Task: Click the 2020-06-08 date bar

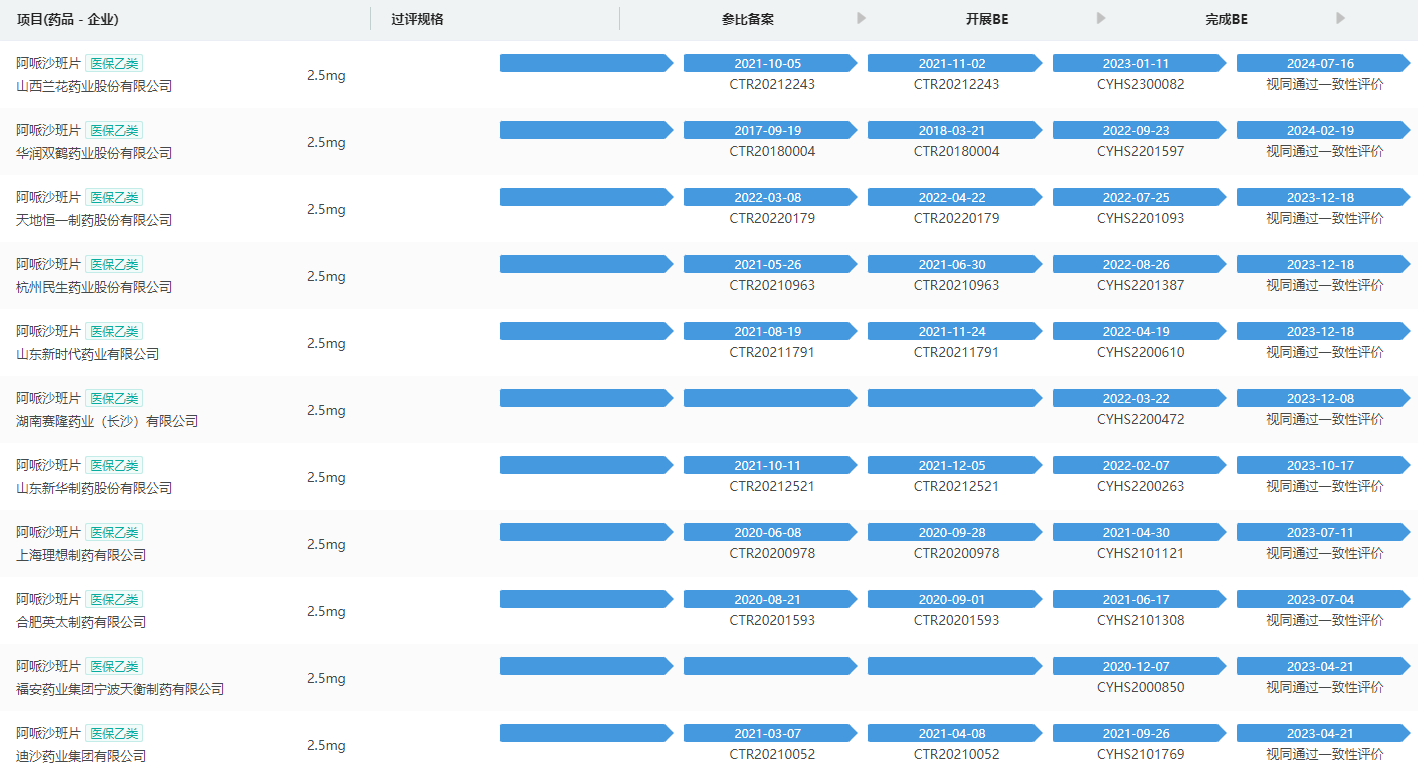Action: point(771,532)
